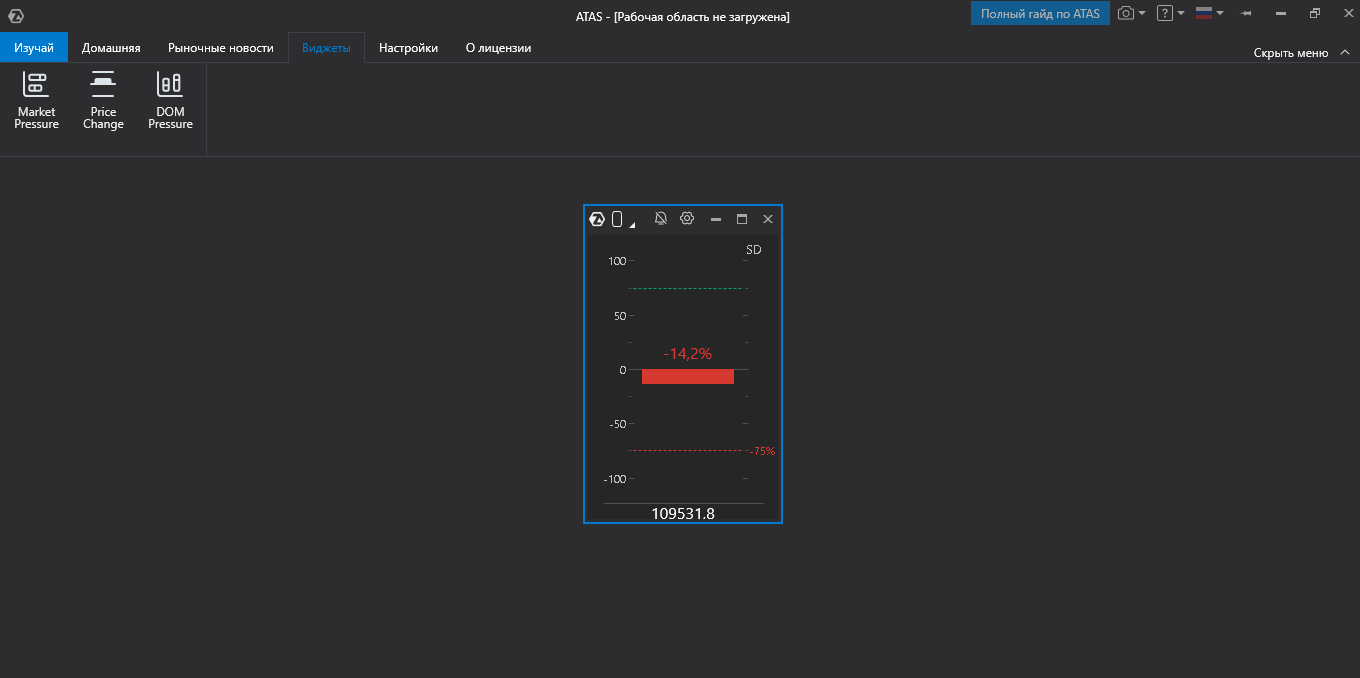Open the DOM Pressure widget

tap(170, 100)
